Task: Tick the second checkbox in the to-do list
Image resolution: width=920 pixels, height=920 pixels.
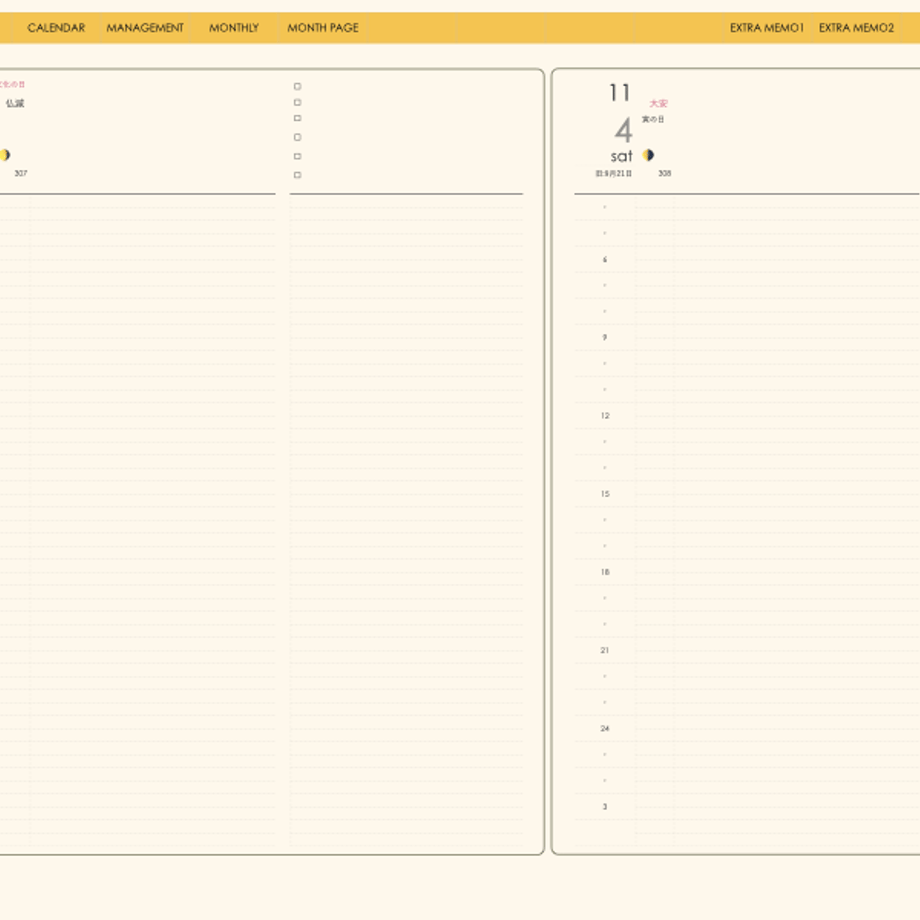Action: (297, 103)
